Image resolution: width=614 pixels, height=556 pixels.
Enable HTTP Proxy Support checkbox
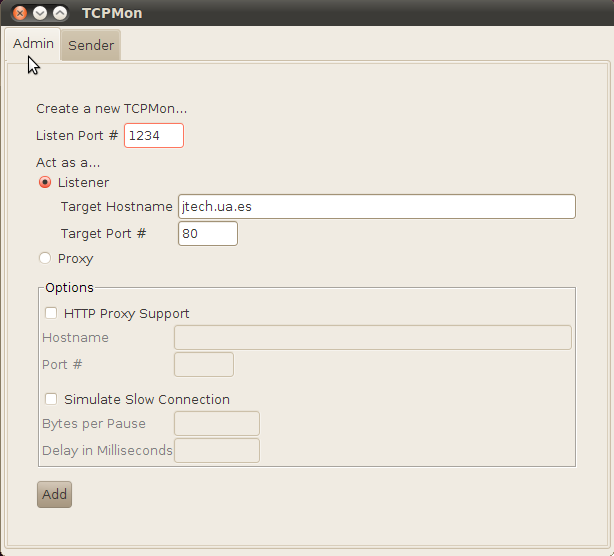click(x=51, y=313)
